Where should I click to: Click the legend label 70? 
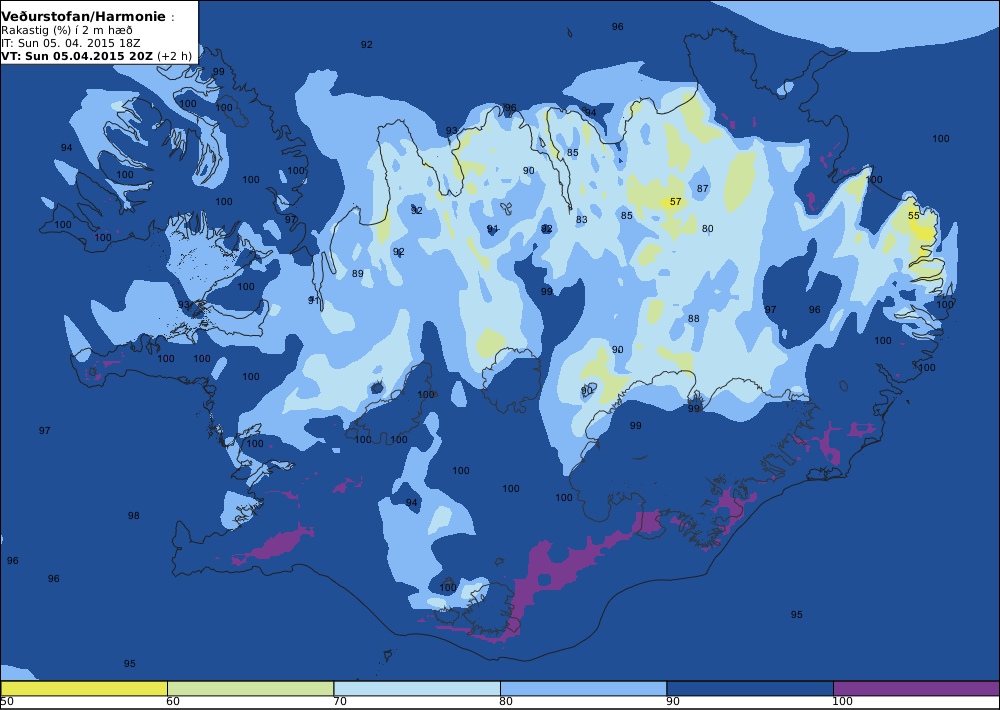[340, 702]
